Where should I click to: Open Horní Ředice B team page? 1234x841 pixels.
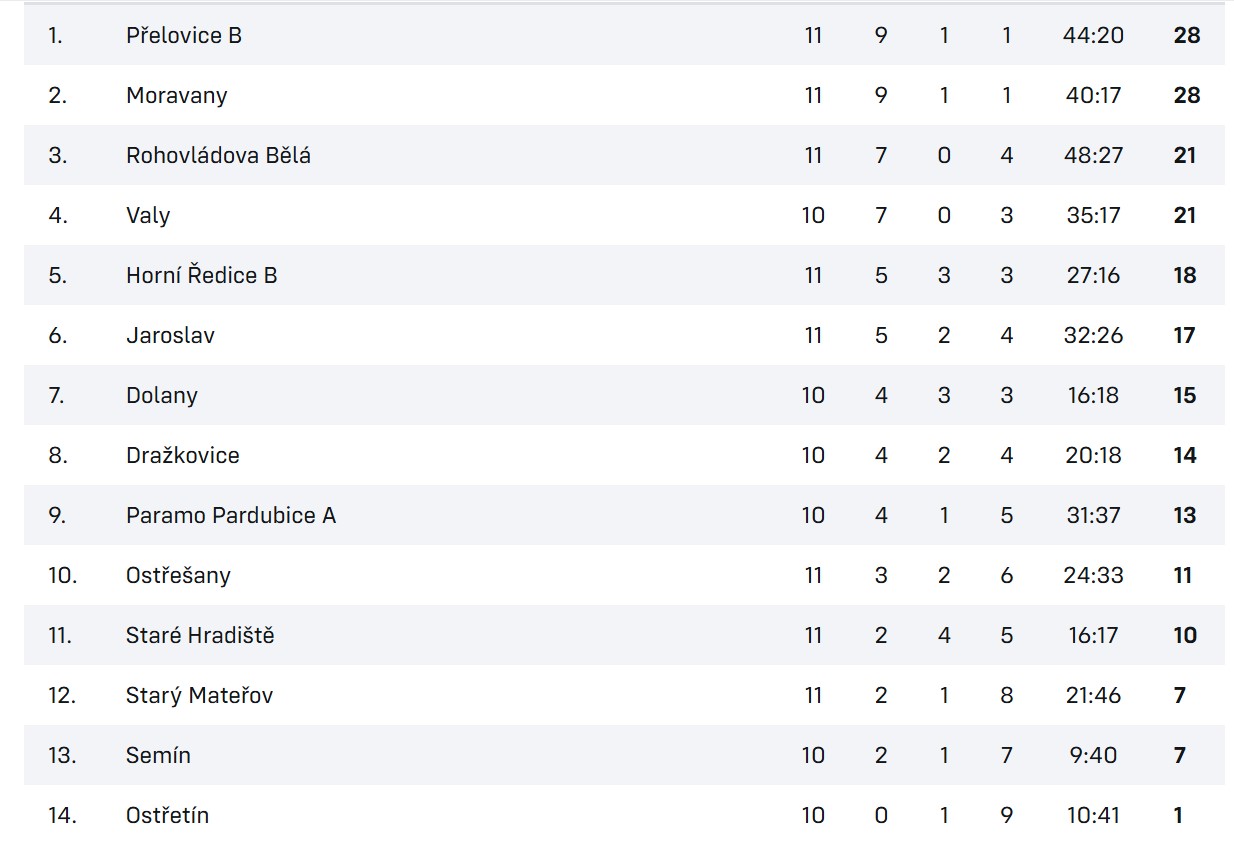pos(202,275)
